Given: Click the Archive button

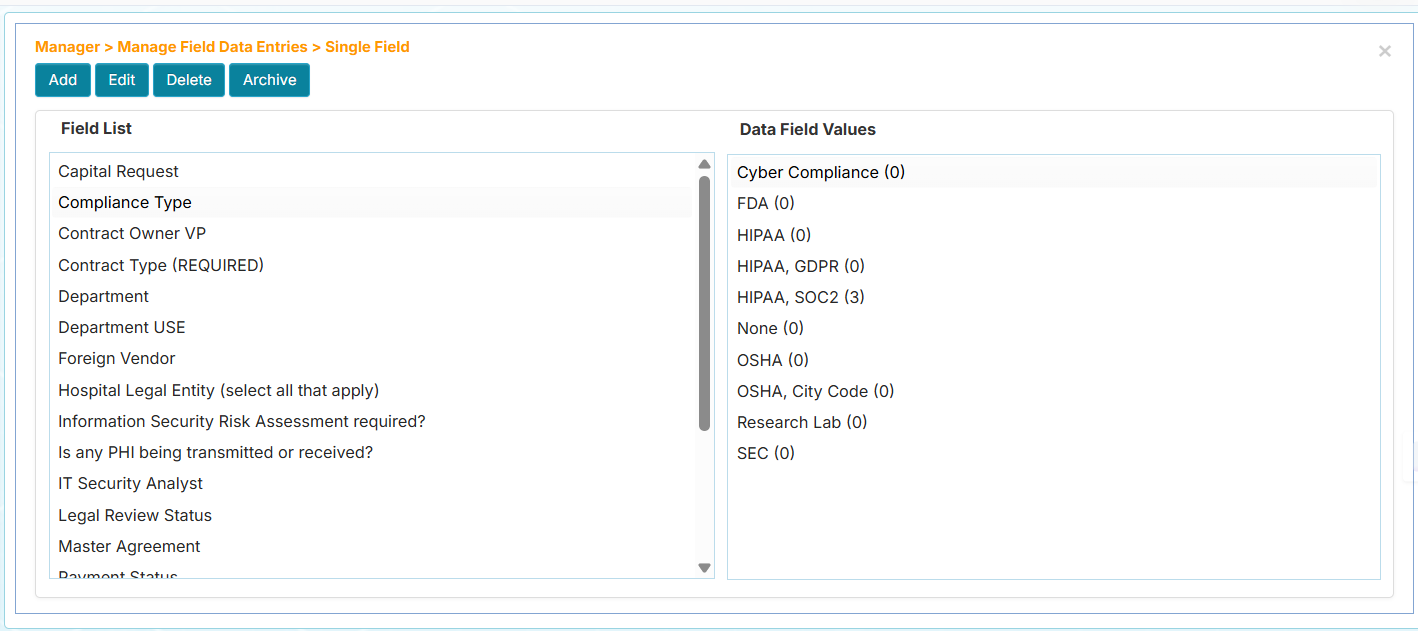Looking at the screenshot, I should [x=268, y=80].
